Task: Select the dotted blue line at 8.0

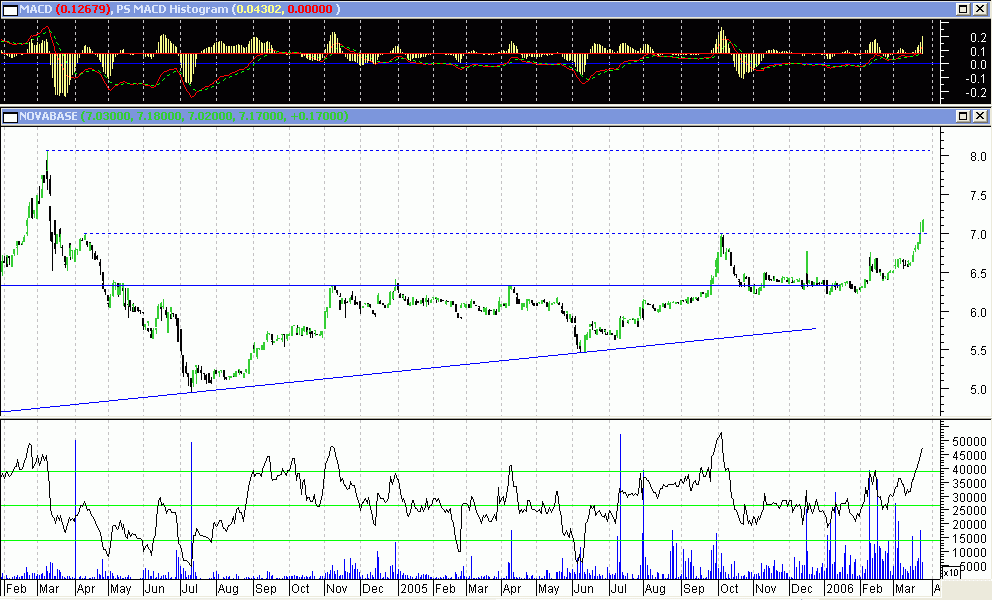Action: point(500,150)
